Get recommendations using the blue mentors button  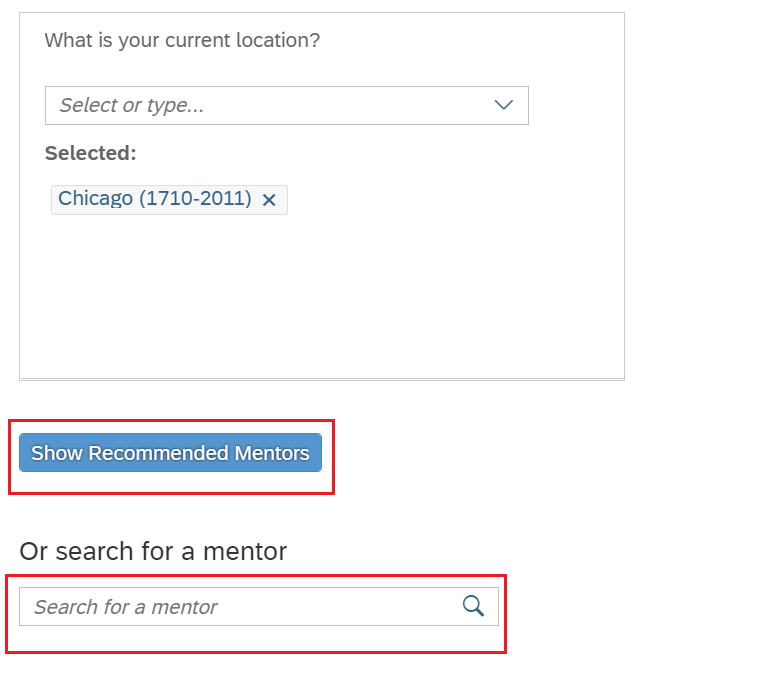tap(171, 453)
